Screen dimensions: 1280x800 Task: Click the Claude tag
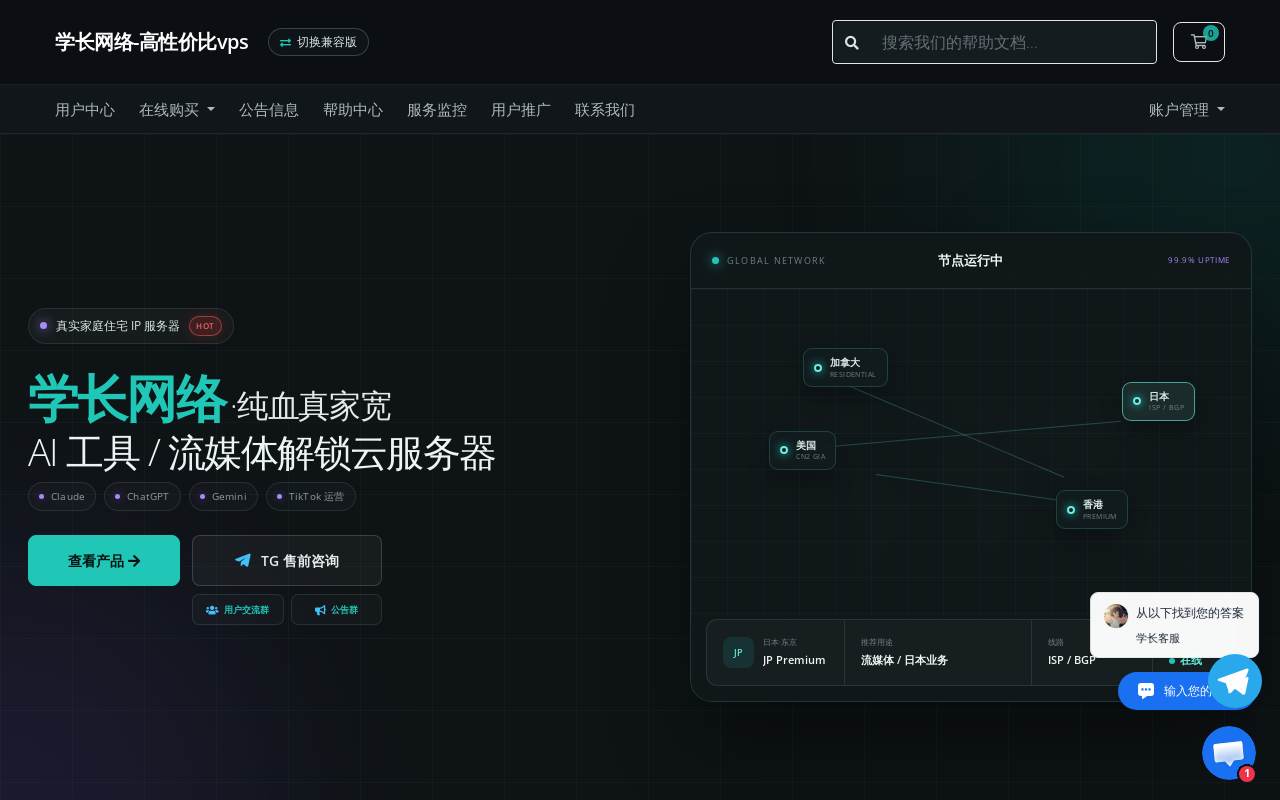[x=62, y=497]
